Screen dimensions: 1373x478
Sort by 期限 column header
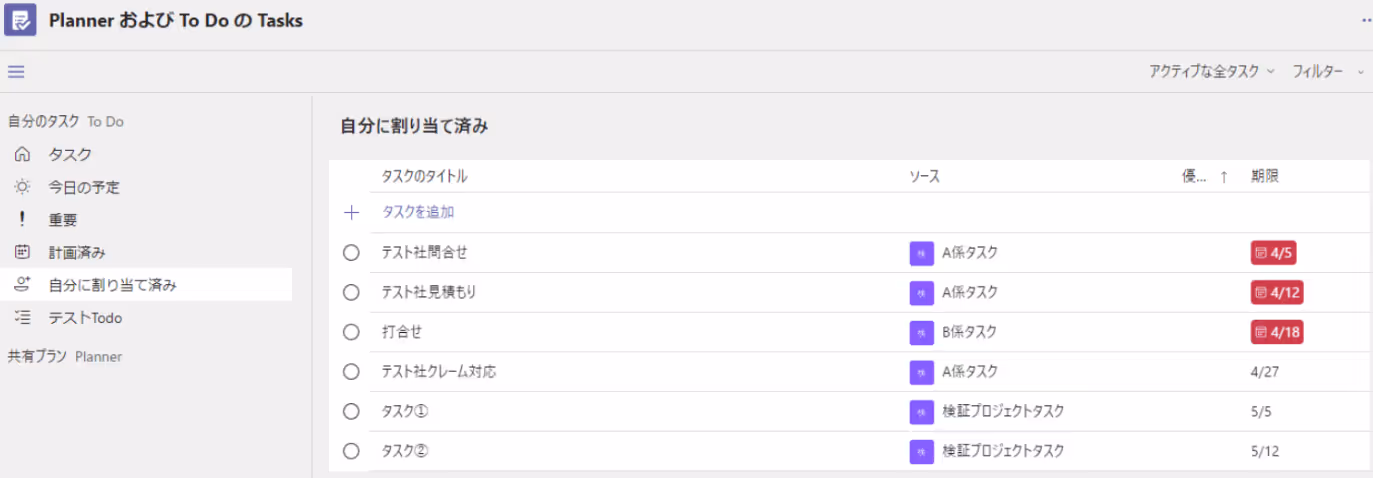[x=1265, y=176]
